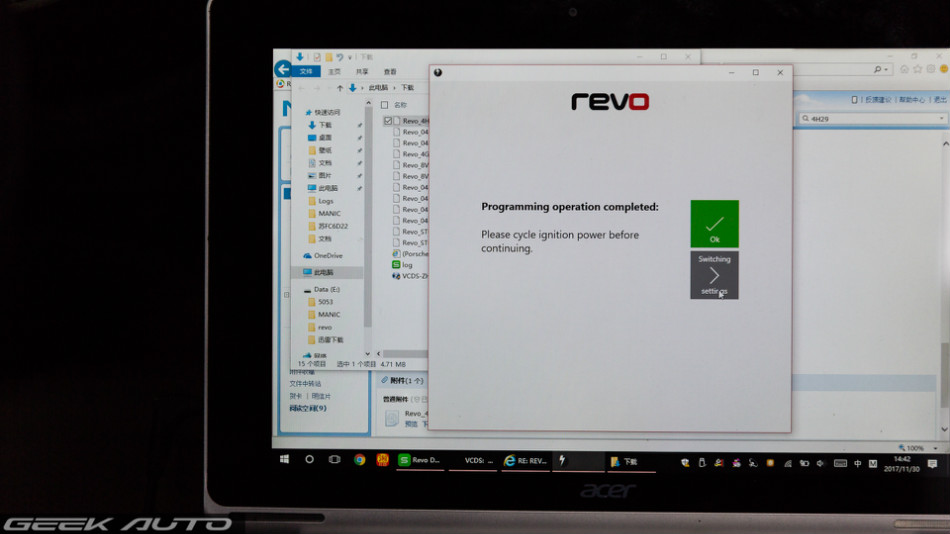Open the Windows Start menu
Viewport: 950px width, 534px height.
point(284,459)
